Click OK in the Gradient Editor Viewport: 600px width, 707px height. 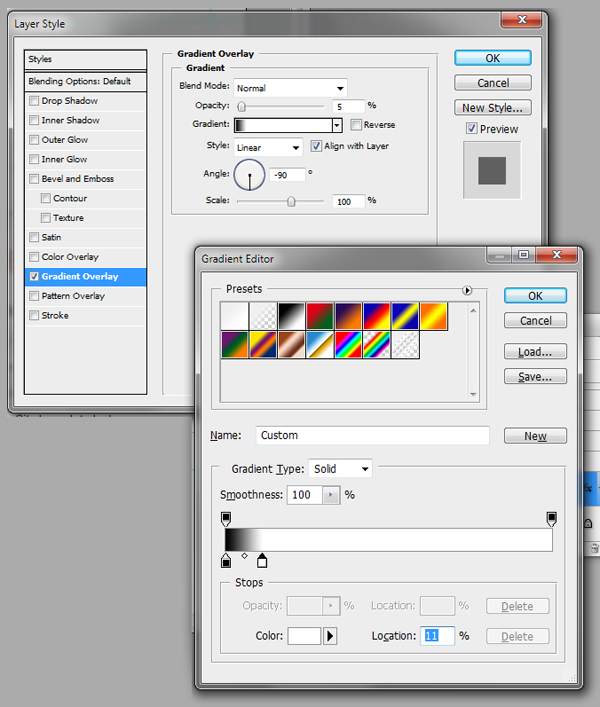click(x=535, y=296)
